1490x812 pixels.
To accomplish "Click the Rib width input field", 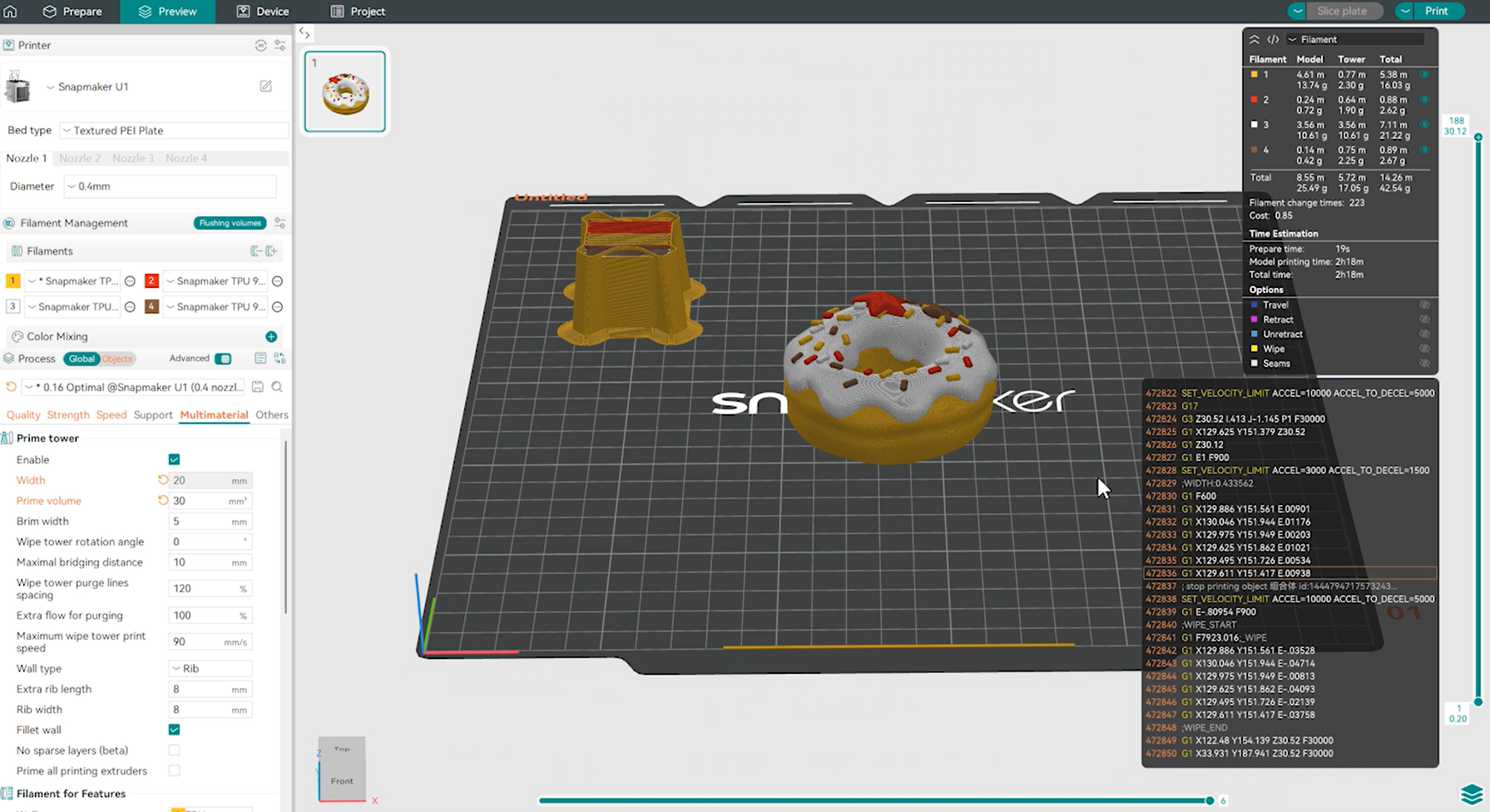I will point(210,710).
